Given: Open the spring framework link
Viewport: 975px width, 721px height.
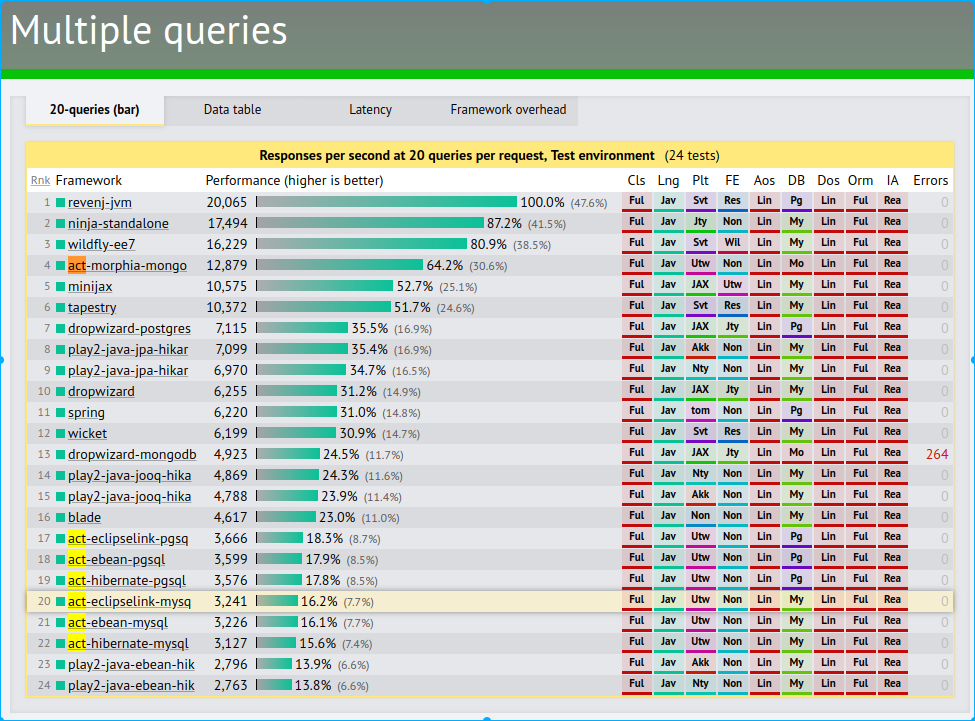Looking at the screenshot, I should click(86, 413).
